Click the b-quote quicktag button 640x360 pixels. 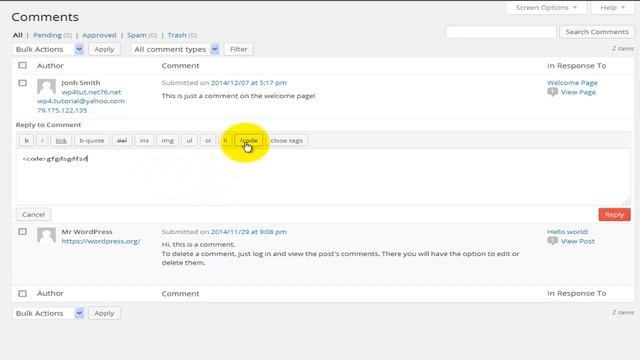pos(92,140)
